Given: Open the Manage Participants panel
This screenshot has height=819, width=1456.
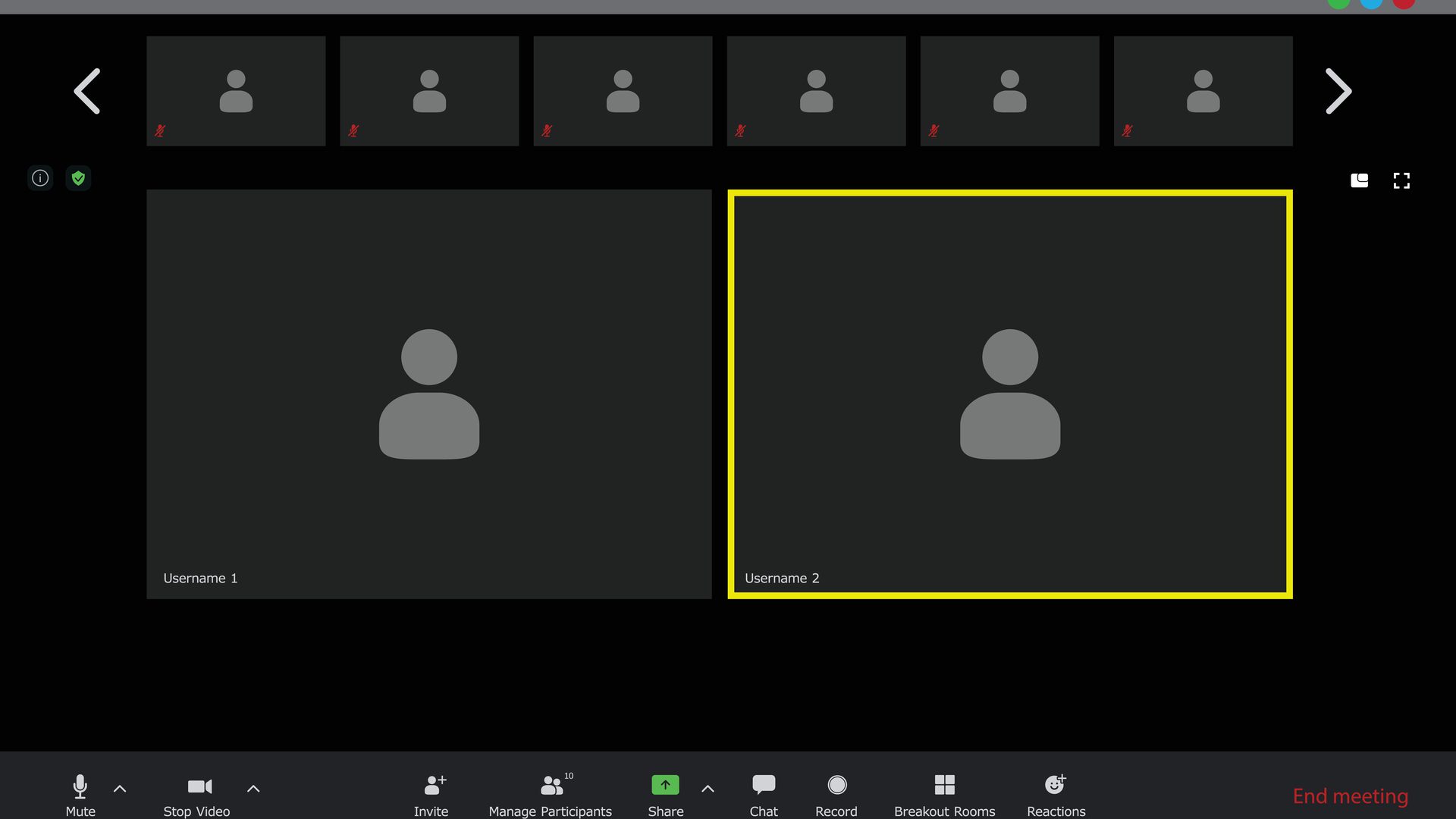Looking at the screenshot, I should click(552, 786).
